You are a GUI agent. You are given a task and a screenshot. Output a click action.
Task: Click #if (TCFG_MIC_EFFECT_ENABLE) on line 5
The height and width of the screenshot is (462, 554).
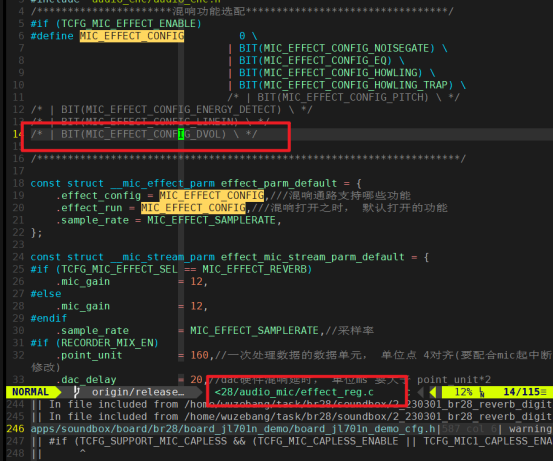coord(116,24)
